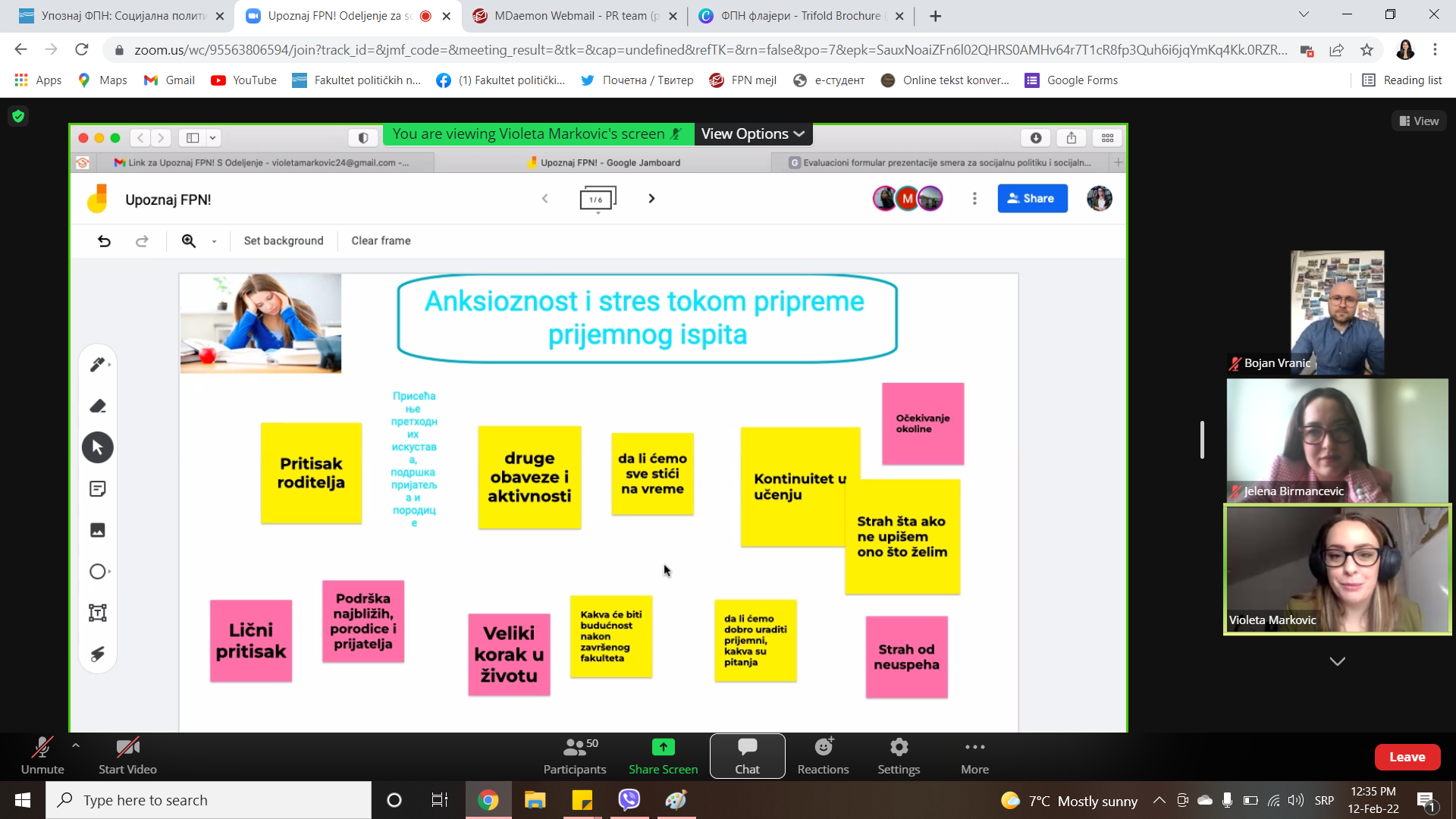Screen dimensions: 1456x819
Task: Activate the Laser pointer tool
Action: (x=98, y=654)
